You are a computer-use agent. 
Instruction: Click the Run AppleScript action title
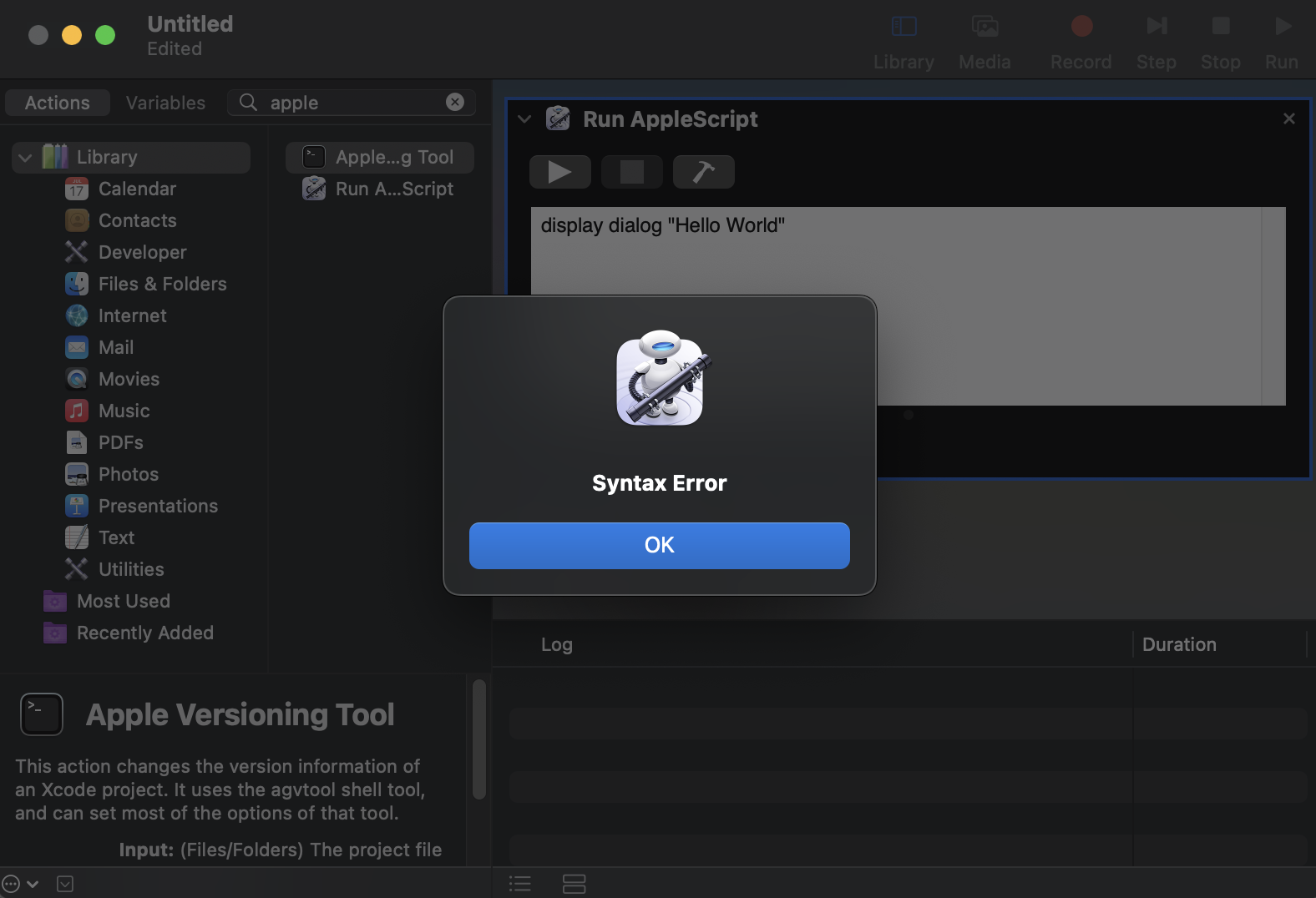[x=671, y=119]
